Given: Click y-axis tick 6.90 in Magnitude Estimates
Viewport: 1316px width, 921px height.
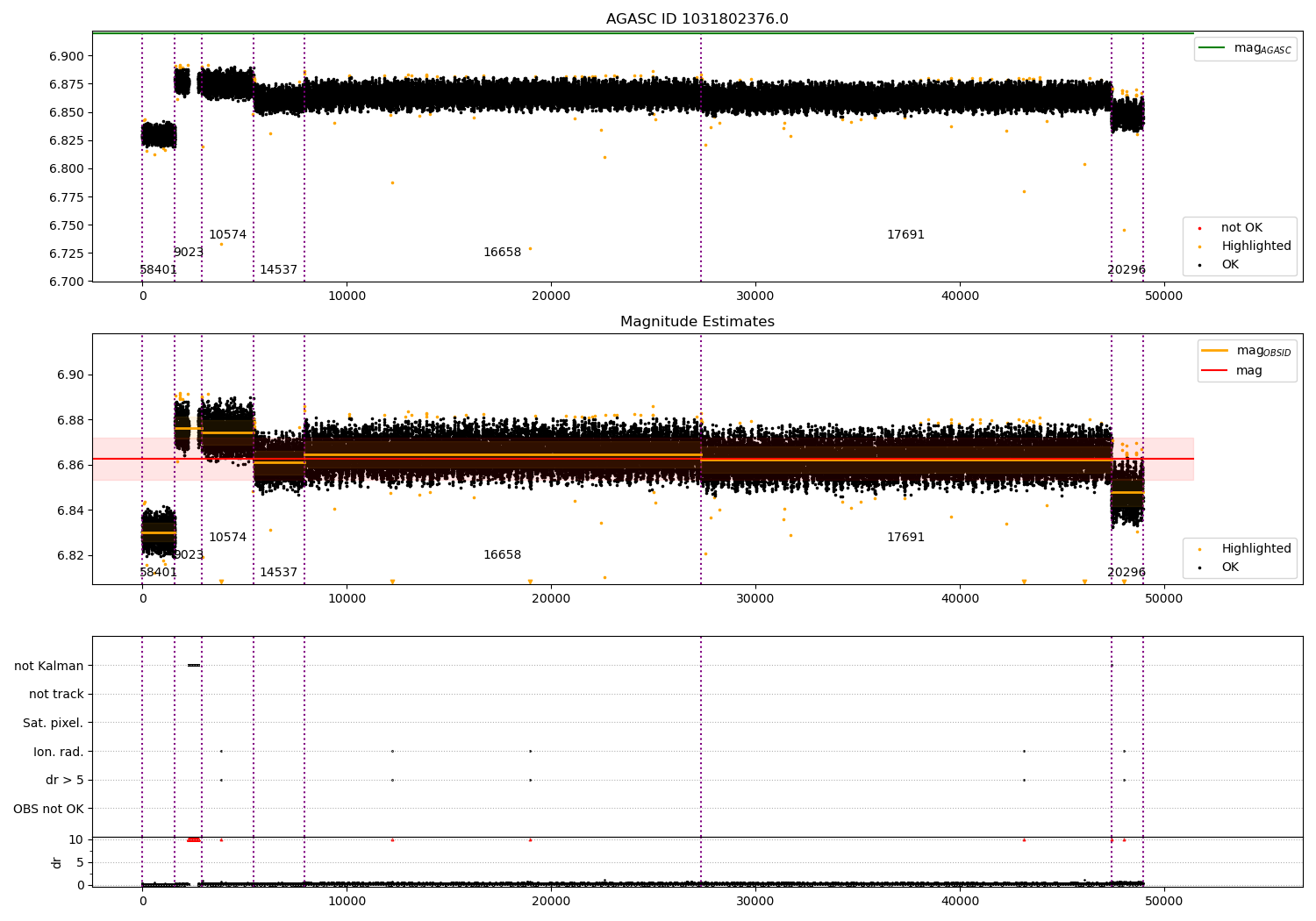Looking at the screenshot, I should [70, 375].
